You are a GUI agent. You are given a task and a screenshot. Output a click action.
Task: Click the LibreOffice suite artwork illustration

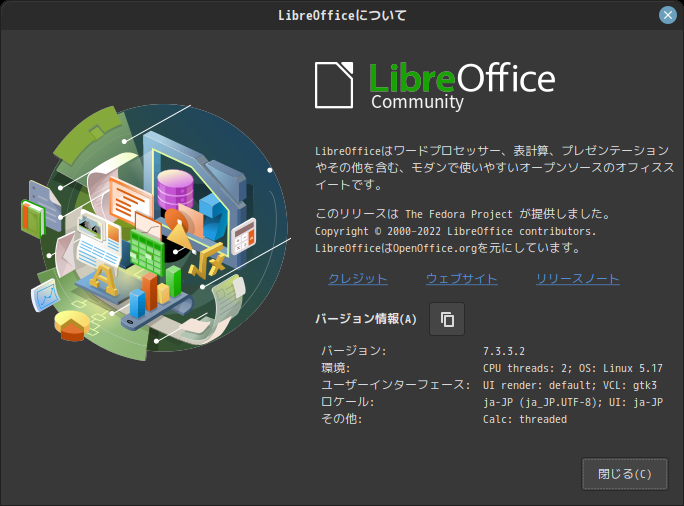click(156, 232)
